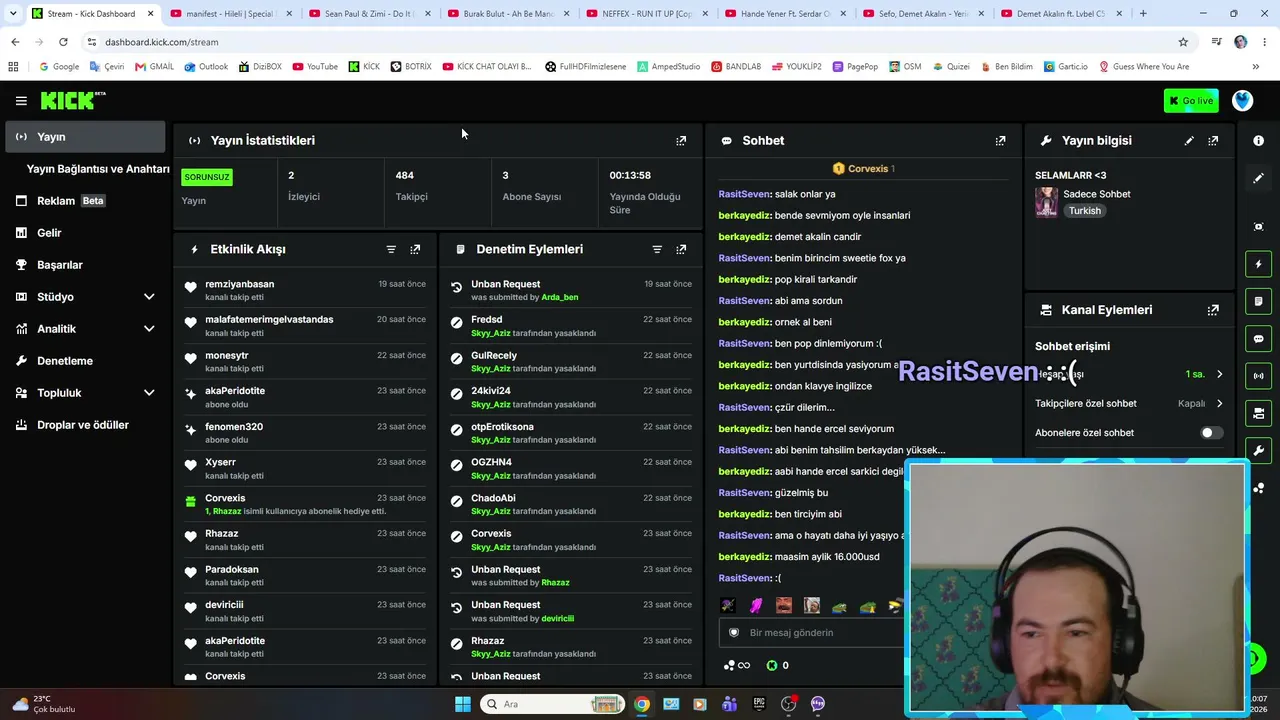Expand the Analitik sidebar section
The image size is (1280, 720).
click(149, 329)
